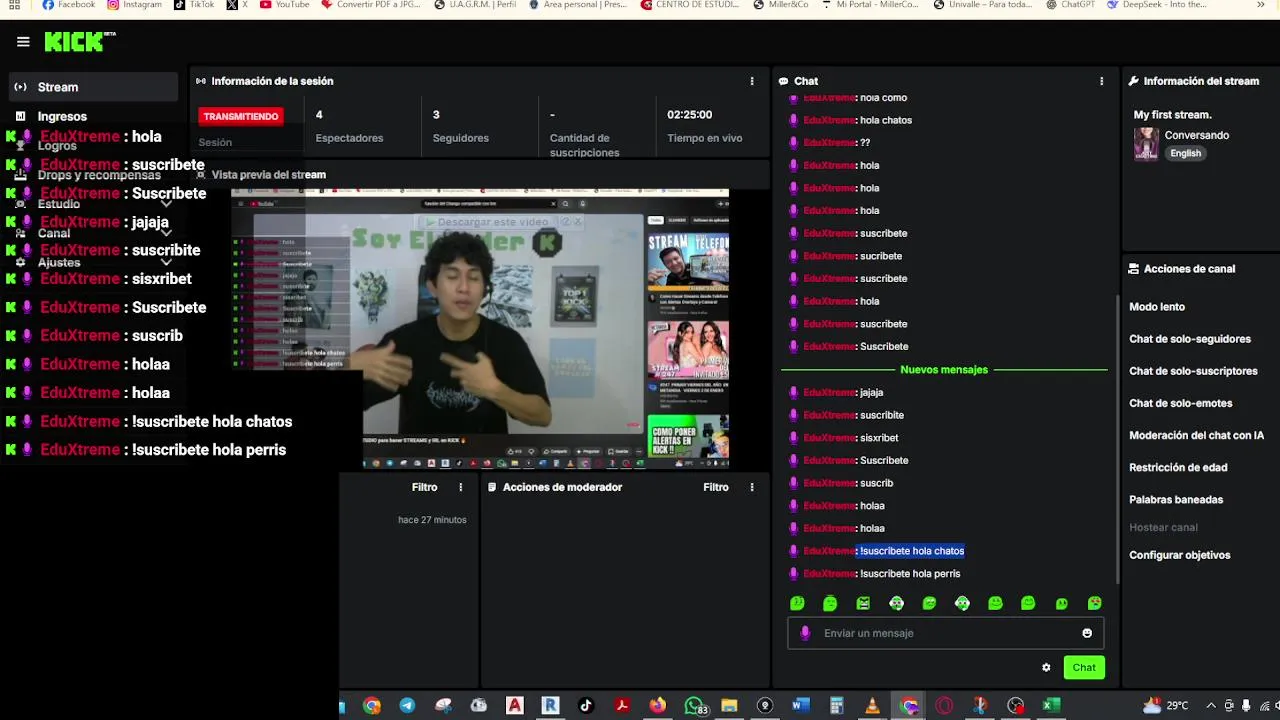The image size is (1280, 720).
Task: Open Configurar objetivos
Action: tap(1180, 555)
